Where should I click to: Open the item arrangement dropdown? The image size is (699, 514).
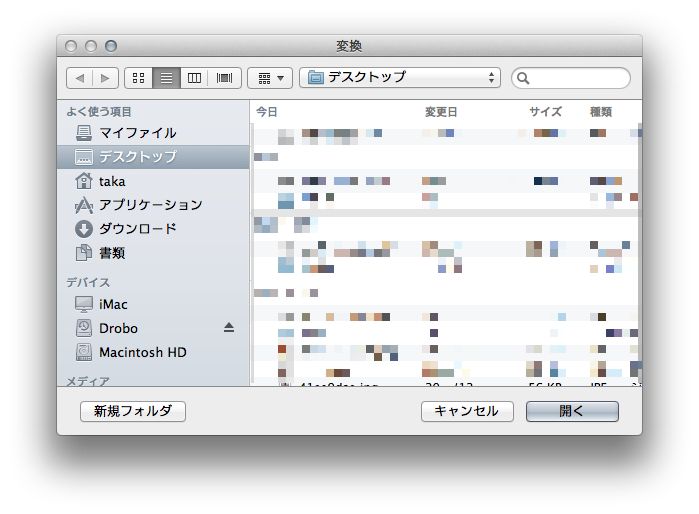click(x=270, y=78)
